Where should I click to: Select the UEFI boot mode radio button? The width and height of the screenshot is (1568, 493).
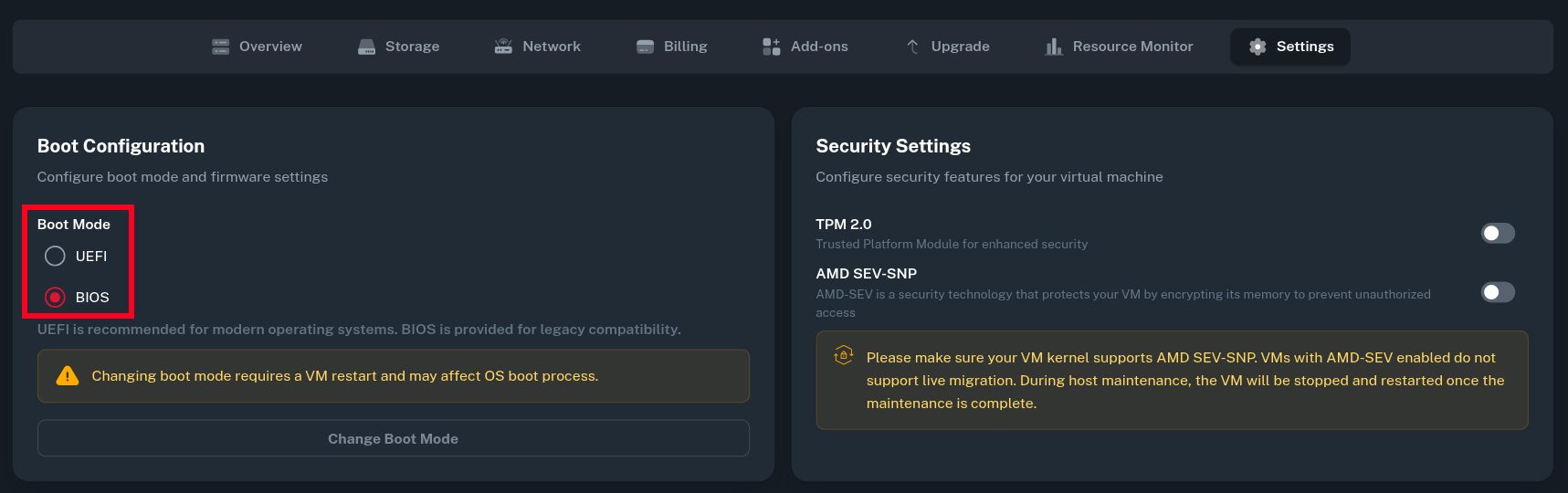55,257
